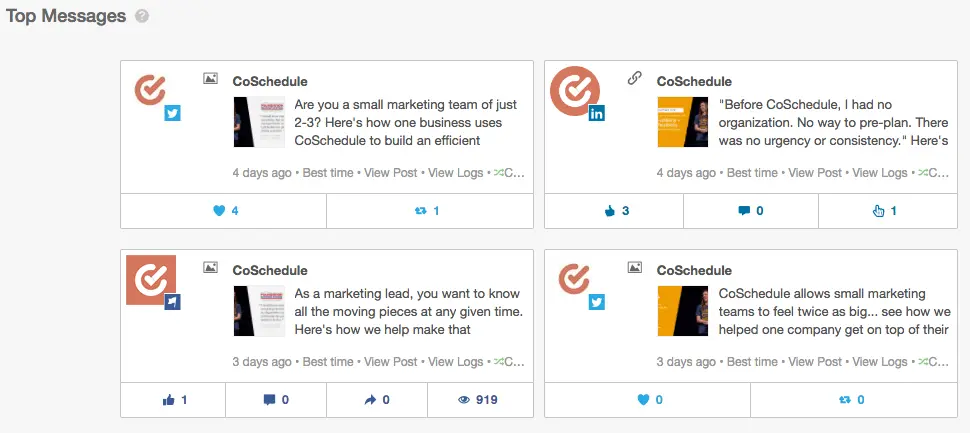Click the retweet count on the first Twitter message
Viewport: 970px width, 433px height.
click(x=427, y=211)
